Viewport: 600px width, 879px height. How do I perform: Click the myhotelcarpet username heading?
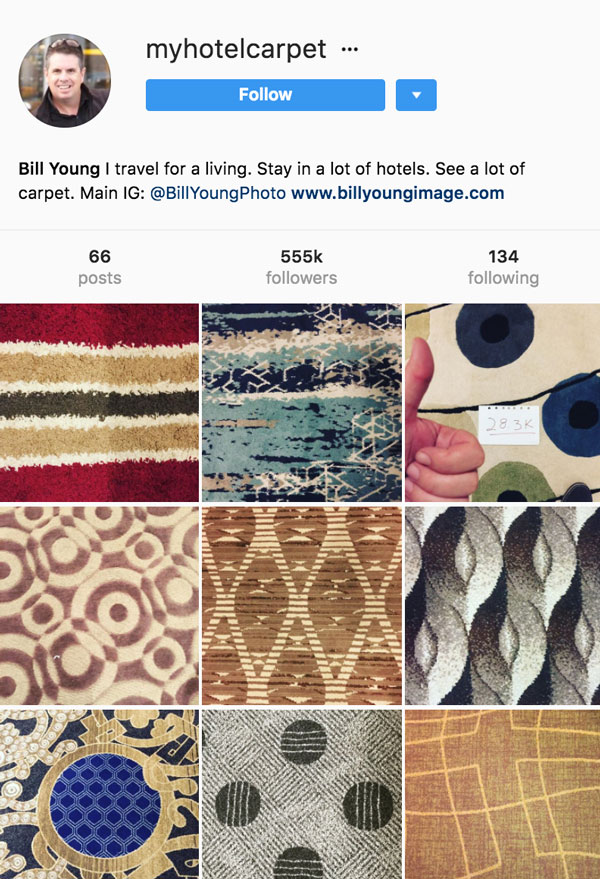(236, 49)
